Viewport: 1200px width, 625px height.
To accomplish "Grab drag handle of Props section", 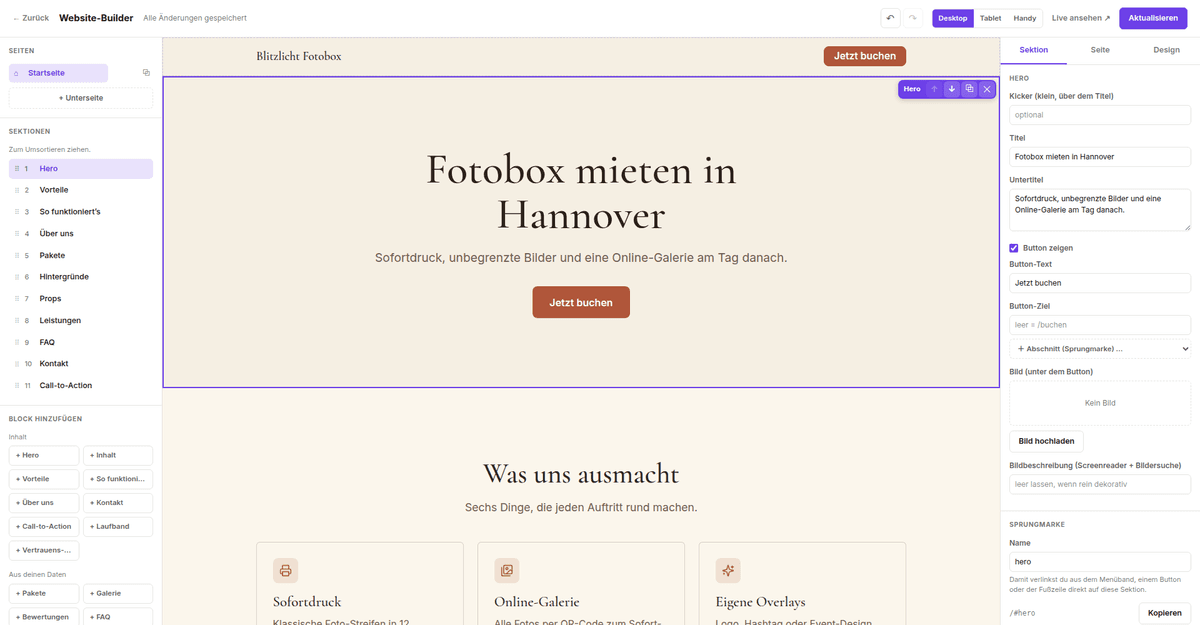I will tap(17, 299).
